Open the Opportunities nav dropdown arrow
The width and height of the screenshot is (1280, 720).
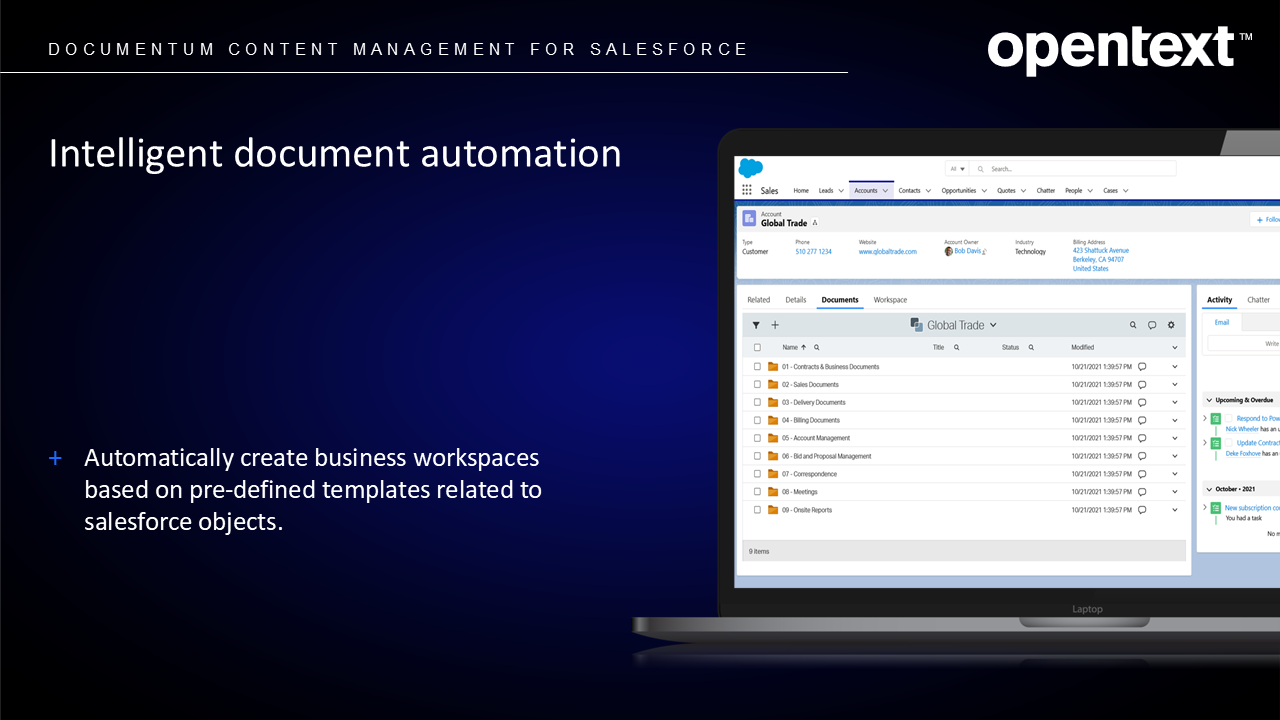(x=984, y=191)
